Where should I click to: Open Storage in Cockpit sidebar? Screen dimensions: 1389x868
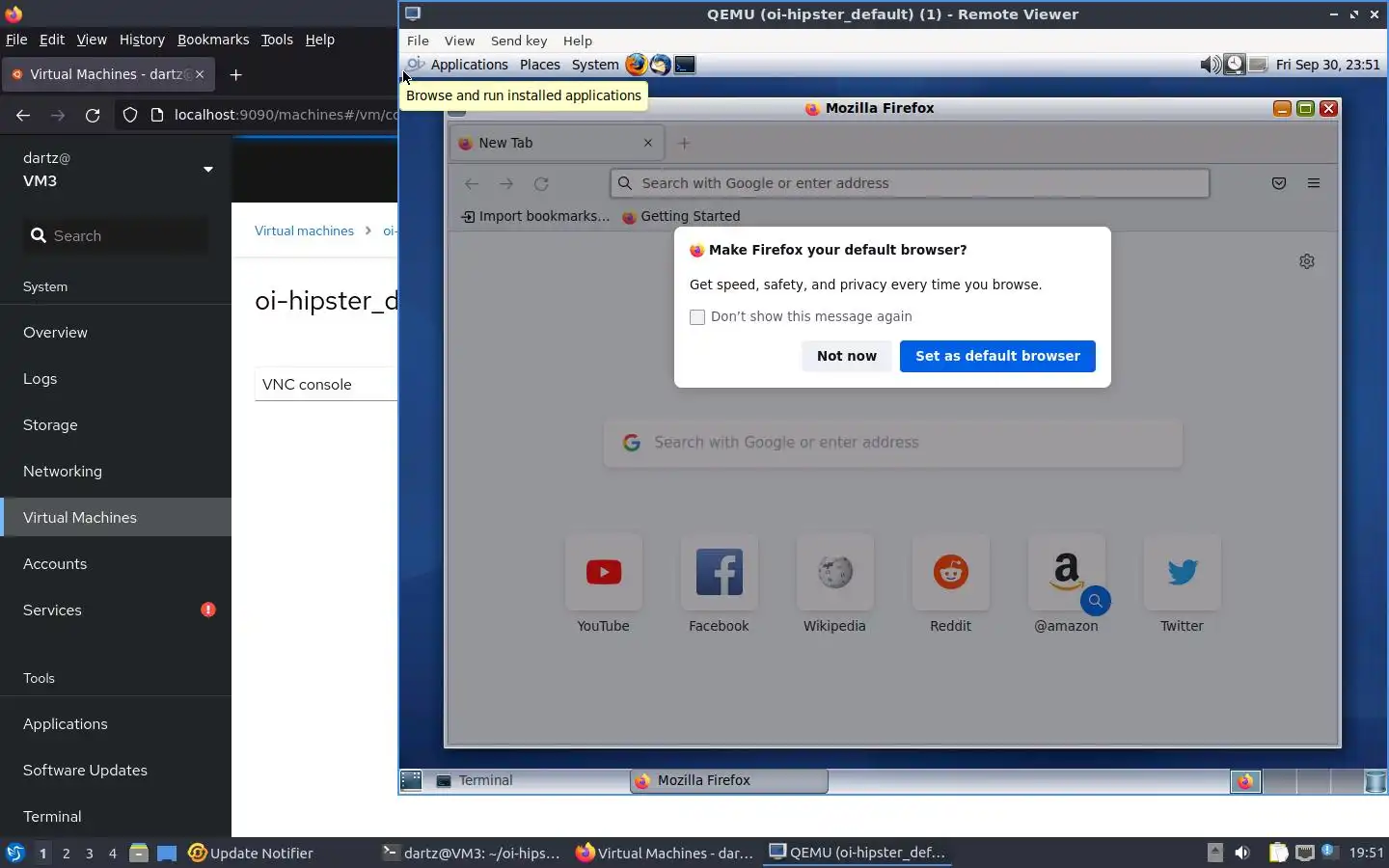click(x=116, y=424)
